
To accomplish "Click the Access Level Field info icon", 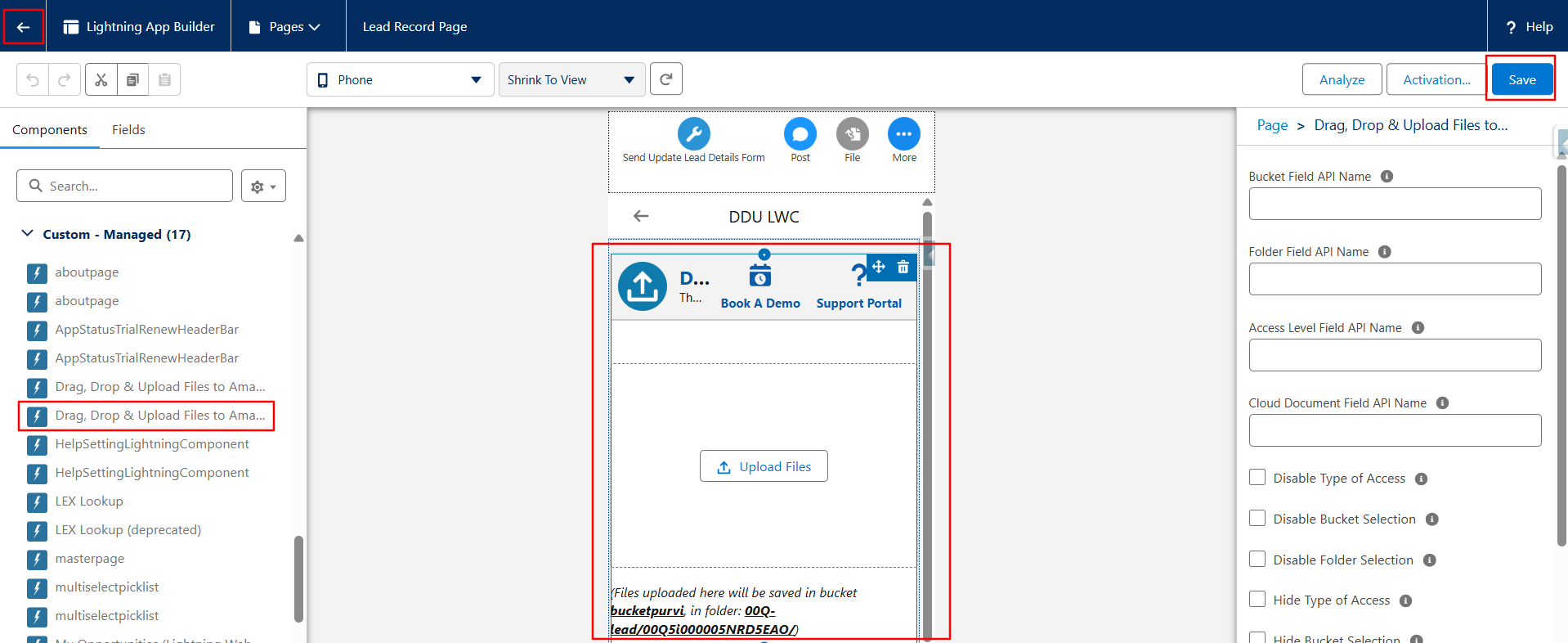I will click(1418, 328).
